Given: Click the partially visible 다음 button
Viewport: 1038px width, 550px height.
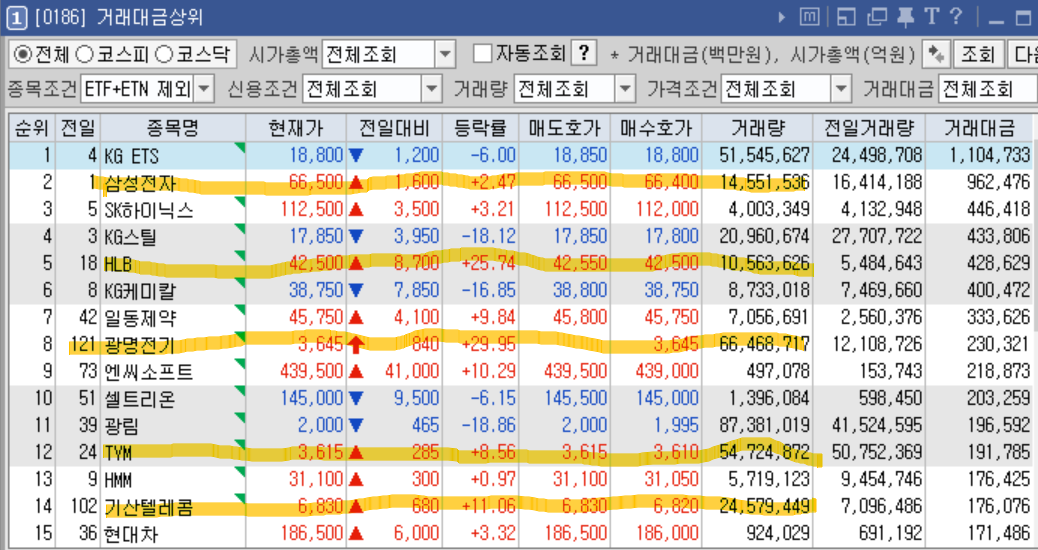Looking at the screenshot, I should click(1022, 55).
